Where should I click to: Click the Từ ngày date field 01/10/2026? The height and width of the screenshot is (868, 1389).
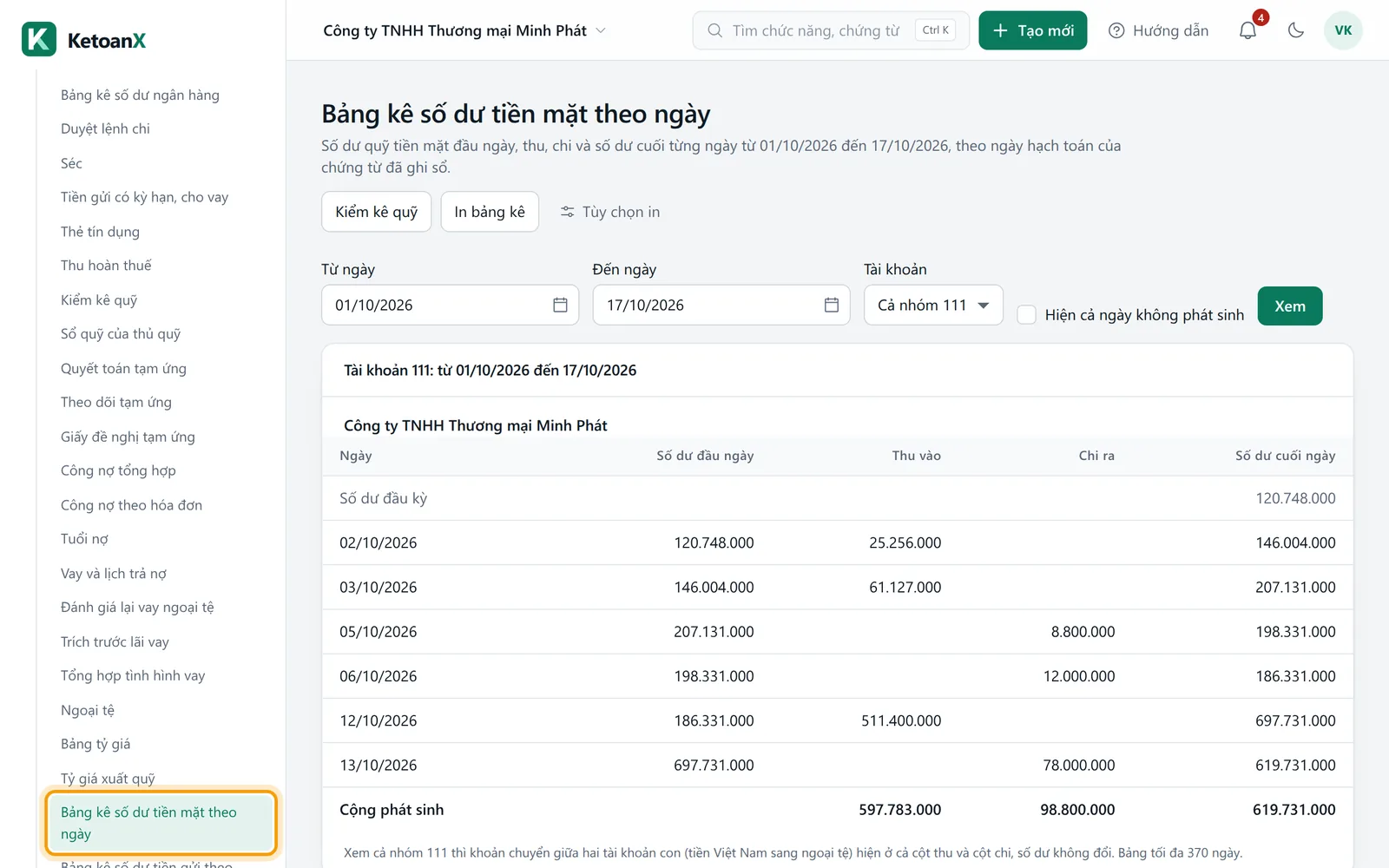point(450,305)
